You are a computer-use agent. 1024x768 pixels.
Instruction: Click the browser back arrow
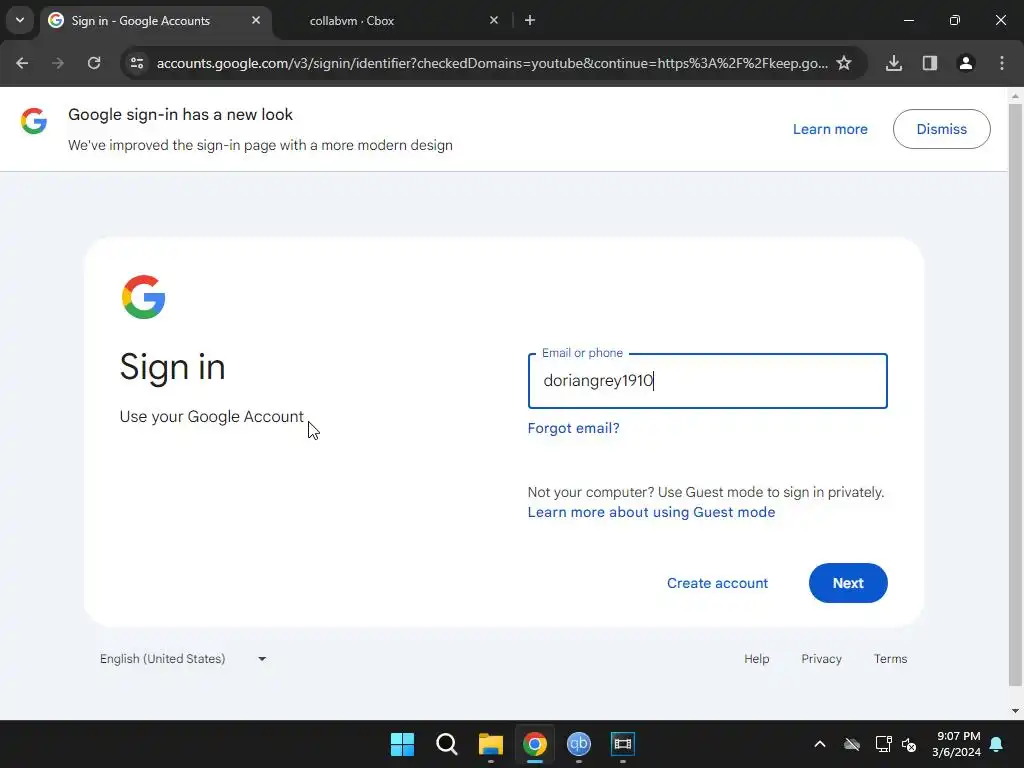pos(22,63)
